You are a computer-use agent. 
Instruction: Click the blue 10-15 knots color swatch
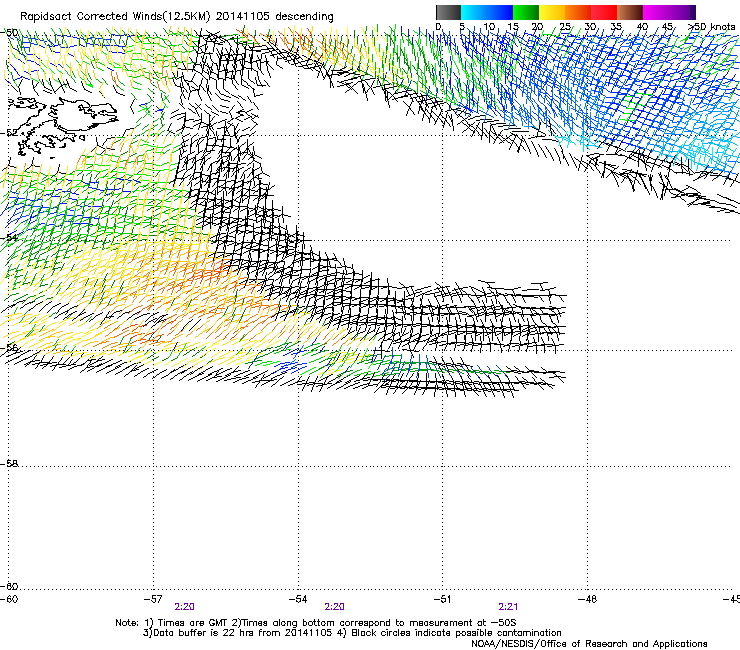[x=500, y=12]
